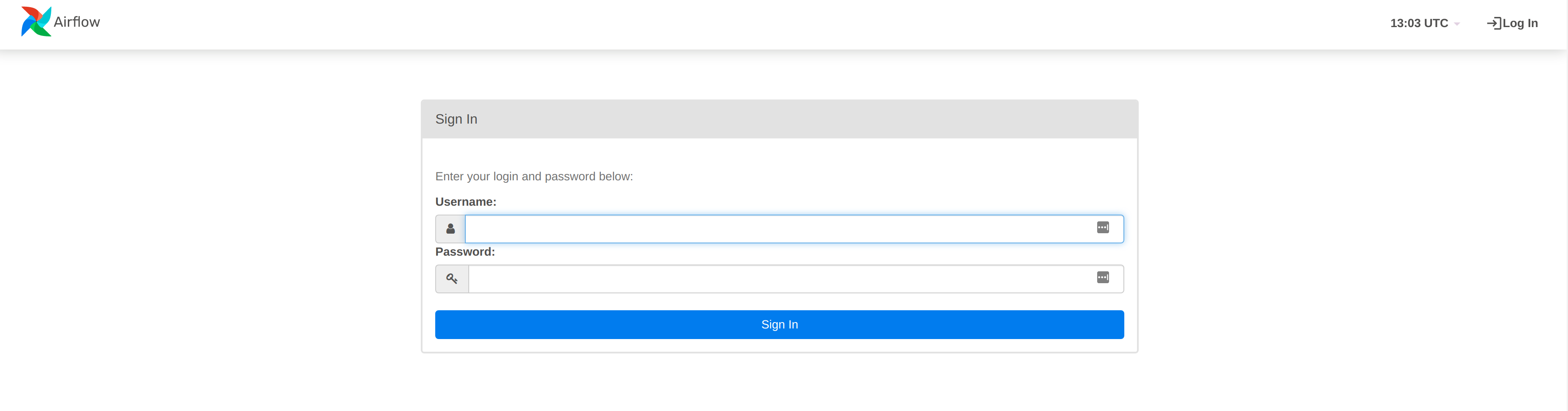Click the Log In link at top right
Viewport: 1568px width, 411px height.
pos(1520,23)
